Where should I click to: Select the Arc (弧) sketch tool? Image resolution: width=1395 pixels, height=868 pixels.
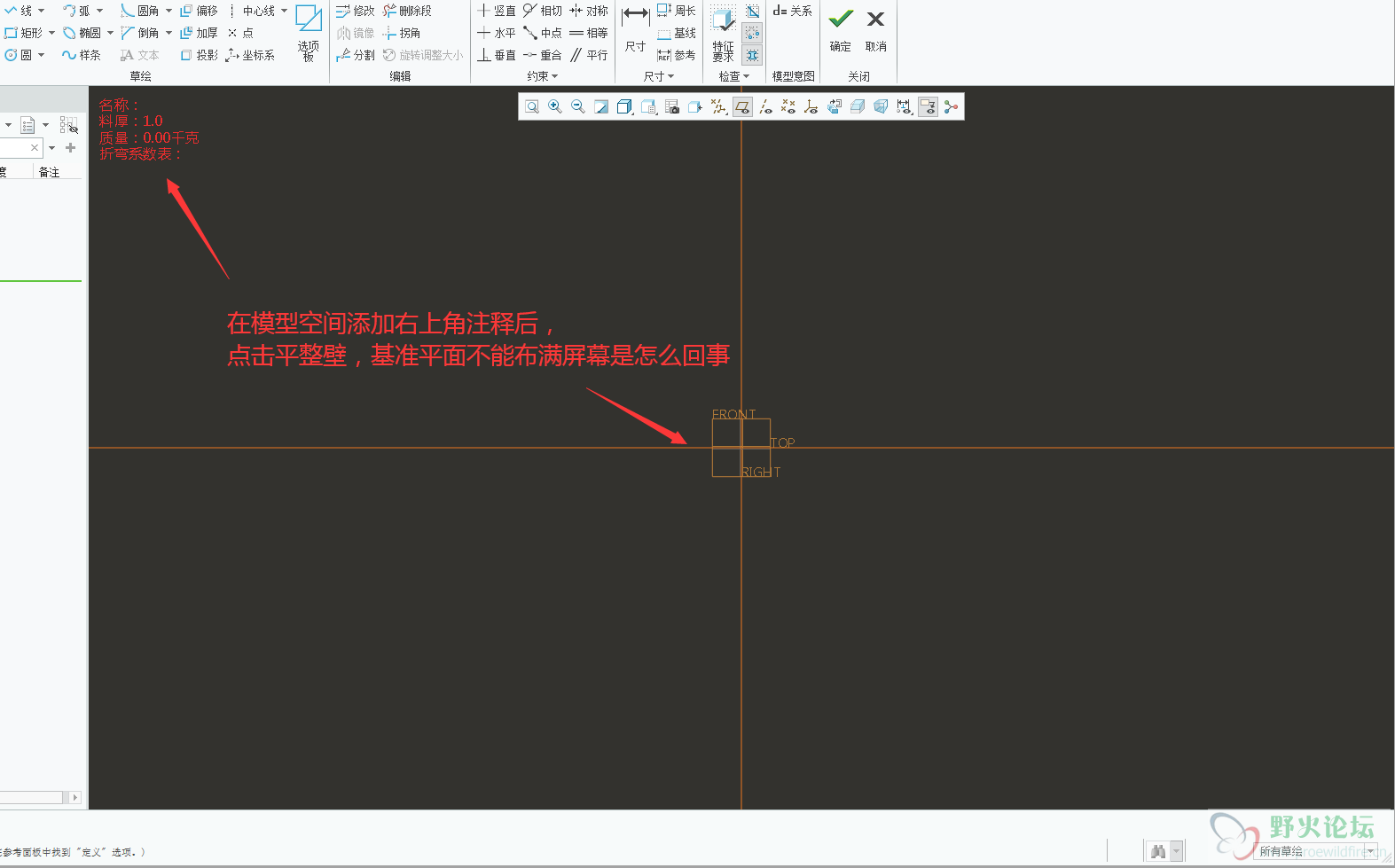77,11
